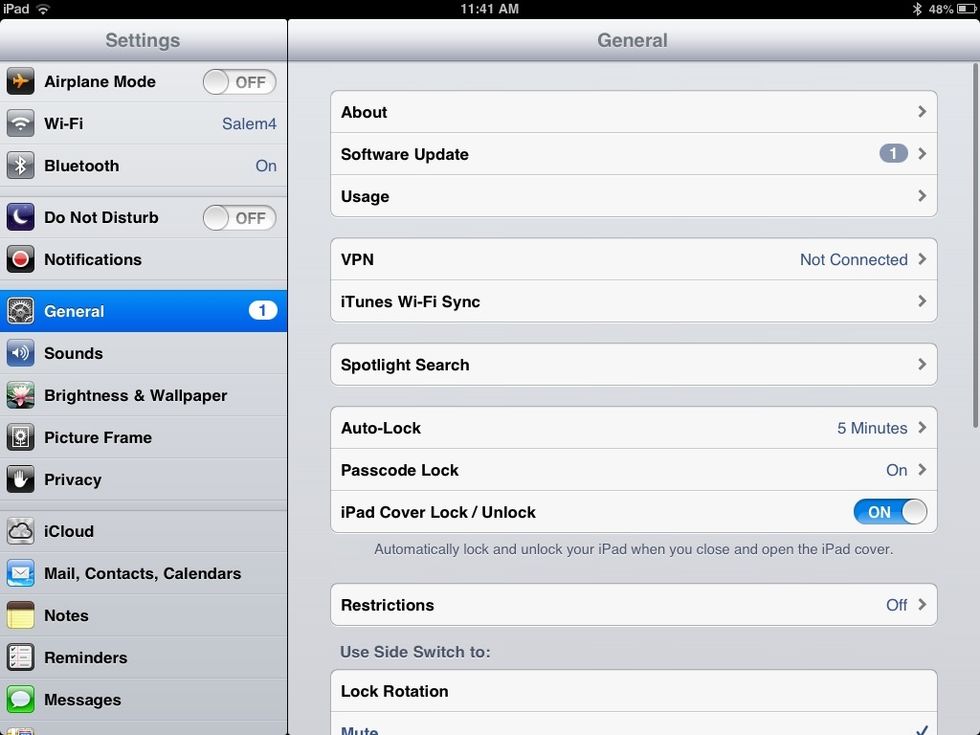This screenshot has width=980, height=735.
Task: Select iCloud in the Settings sidebar
Action: 143,531
